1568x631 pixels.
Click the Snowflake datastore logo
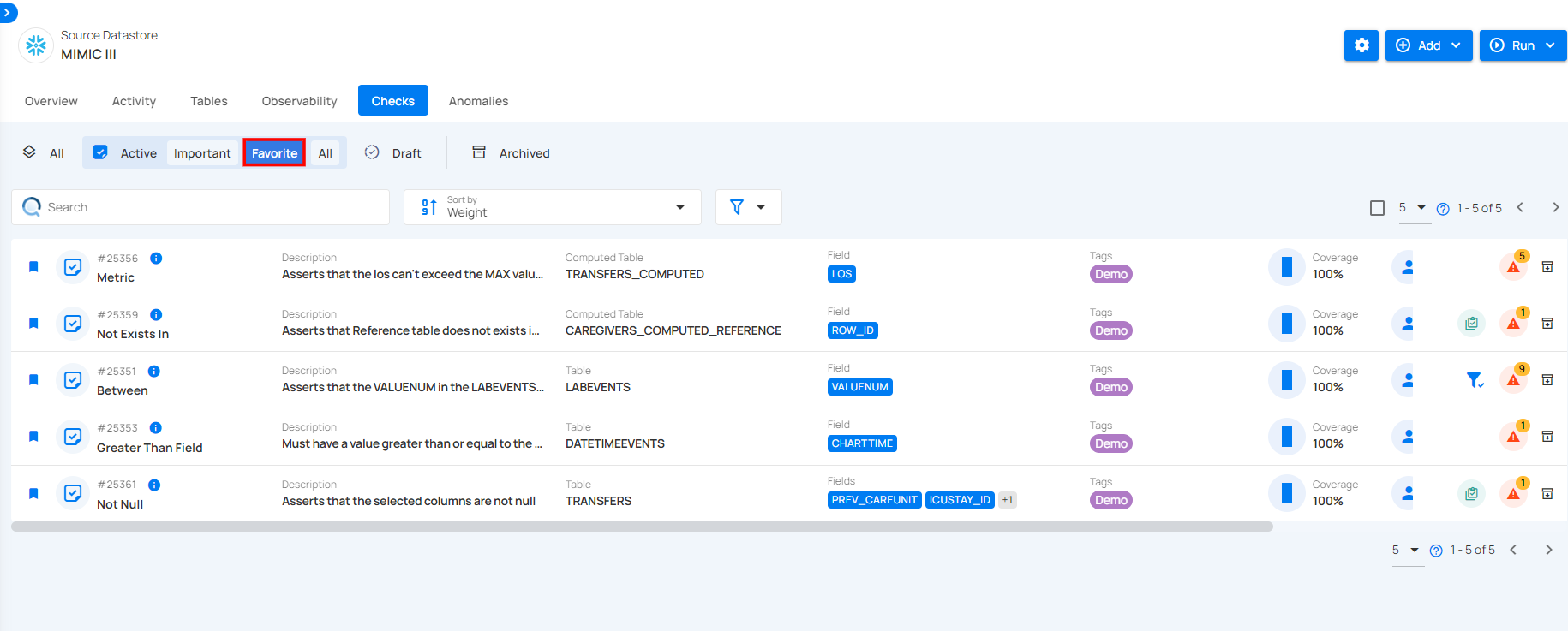click(x=36, y=45)
